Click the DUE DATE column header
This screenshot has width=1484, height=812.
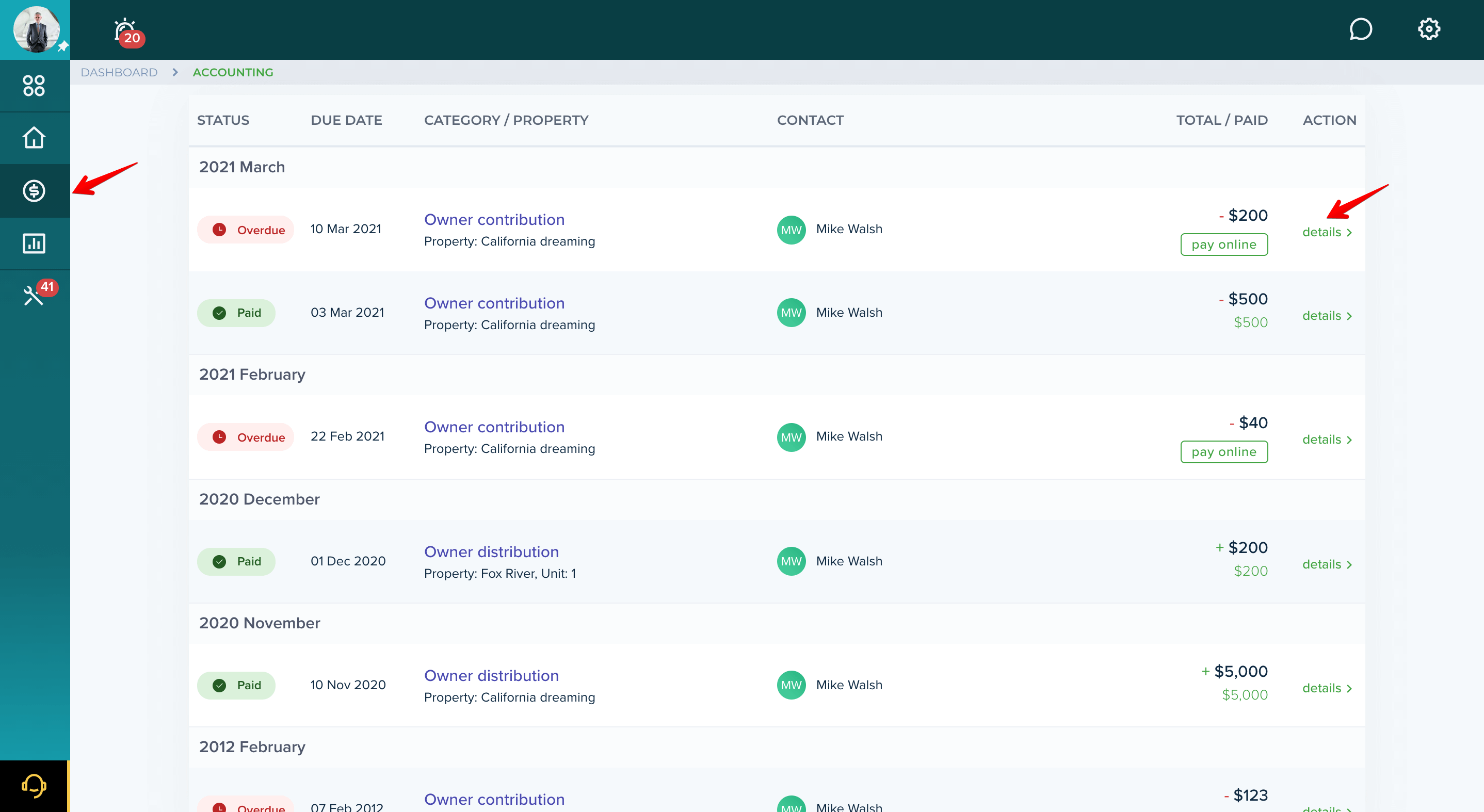[346, 120]
